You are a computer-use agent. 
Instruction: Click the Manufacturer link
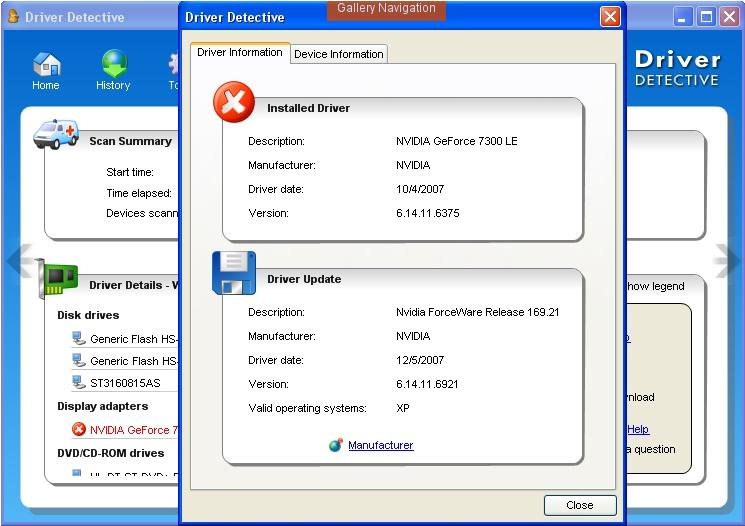click(x=381, y=445)
